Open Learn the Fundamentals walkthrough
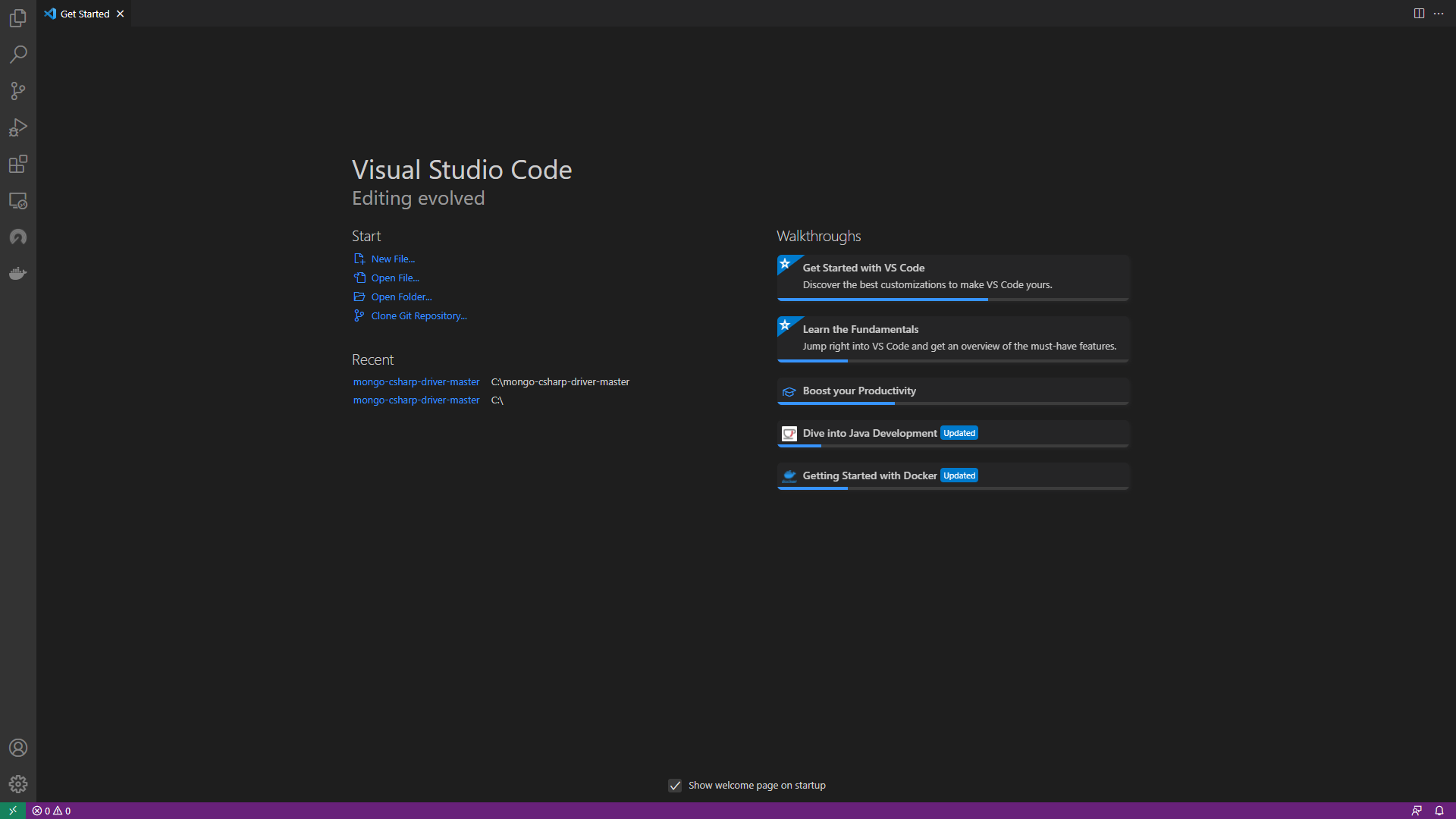Viewport: 1456px width, 819px height. point(953,339)
